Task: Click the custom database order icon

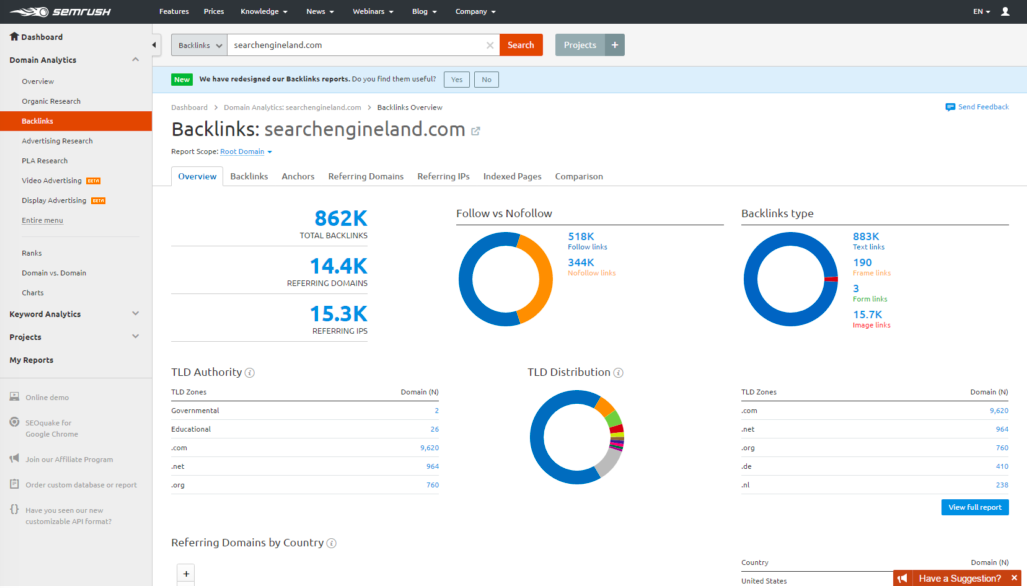Action: click(x=14, y=484)
